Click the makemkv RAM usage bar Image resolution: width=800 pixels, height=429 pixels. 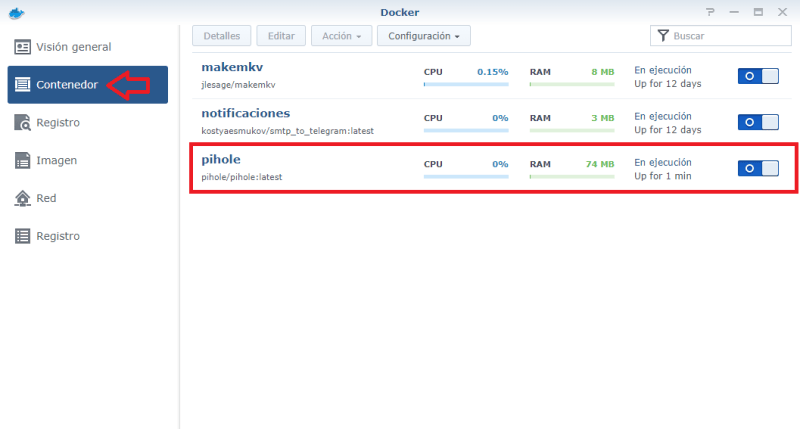572,84
